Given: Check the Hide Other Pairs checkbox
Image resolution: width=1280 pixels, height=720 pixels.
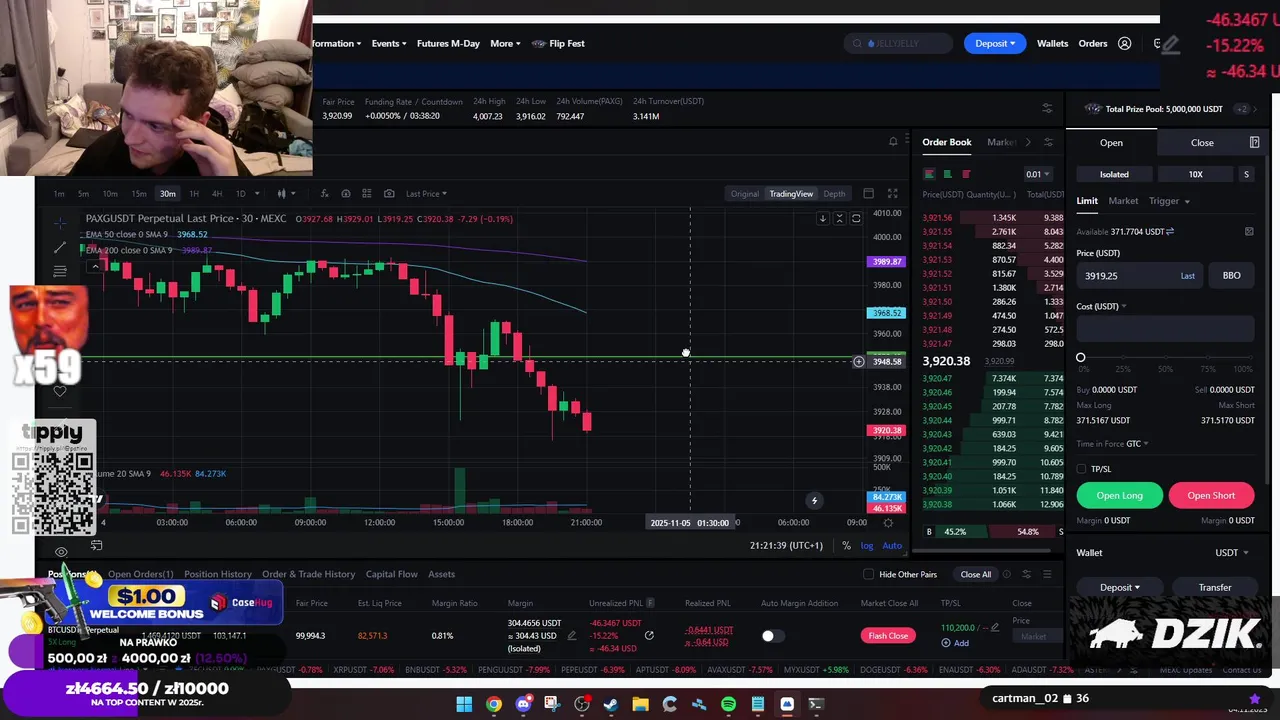Looking at the screenshot, I should pos(868,574).
